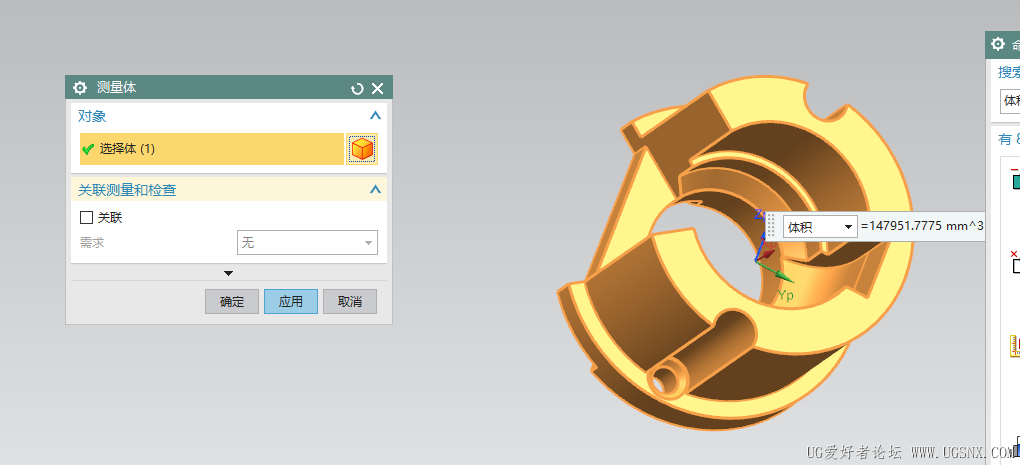Grab the dotted handle of the measurement box
This screenshot has width=1020, height=465.
(772, 226)
